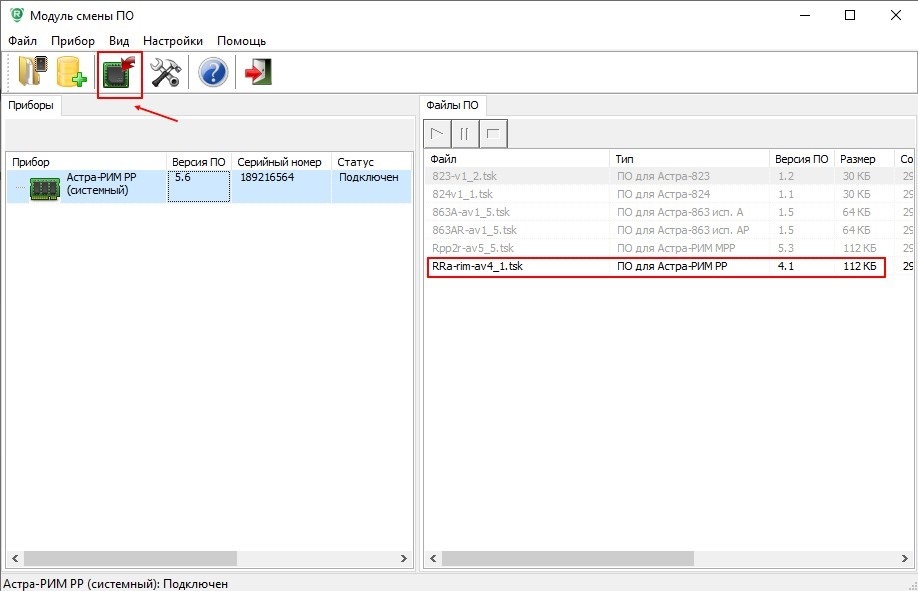Sort devices by Серийный номер column header
918x591 pixels.
pos(280,162)
